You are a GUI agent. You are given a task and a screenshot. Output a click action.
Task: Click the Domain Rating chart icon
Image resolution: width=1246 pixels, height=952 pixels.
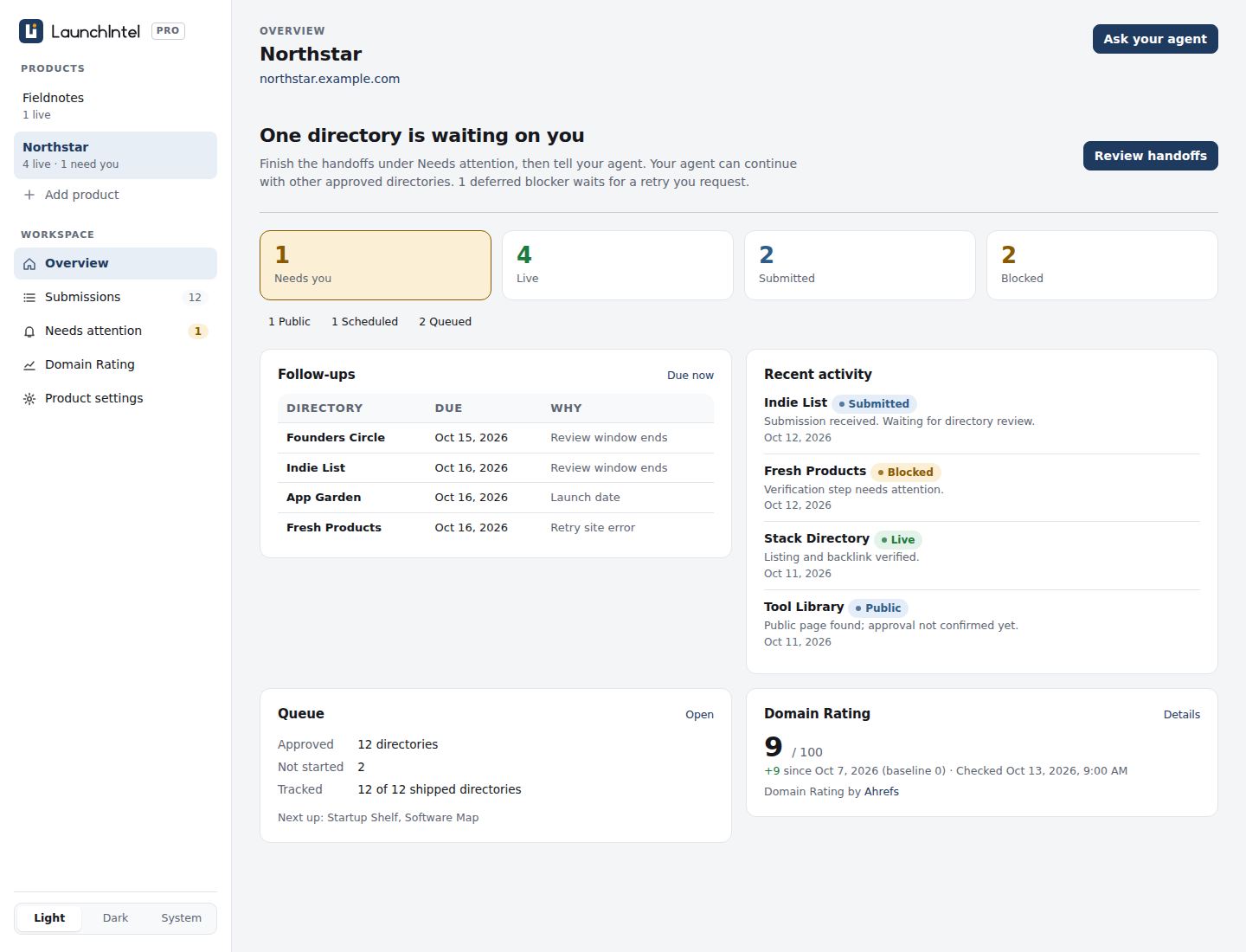click(29, 365)
